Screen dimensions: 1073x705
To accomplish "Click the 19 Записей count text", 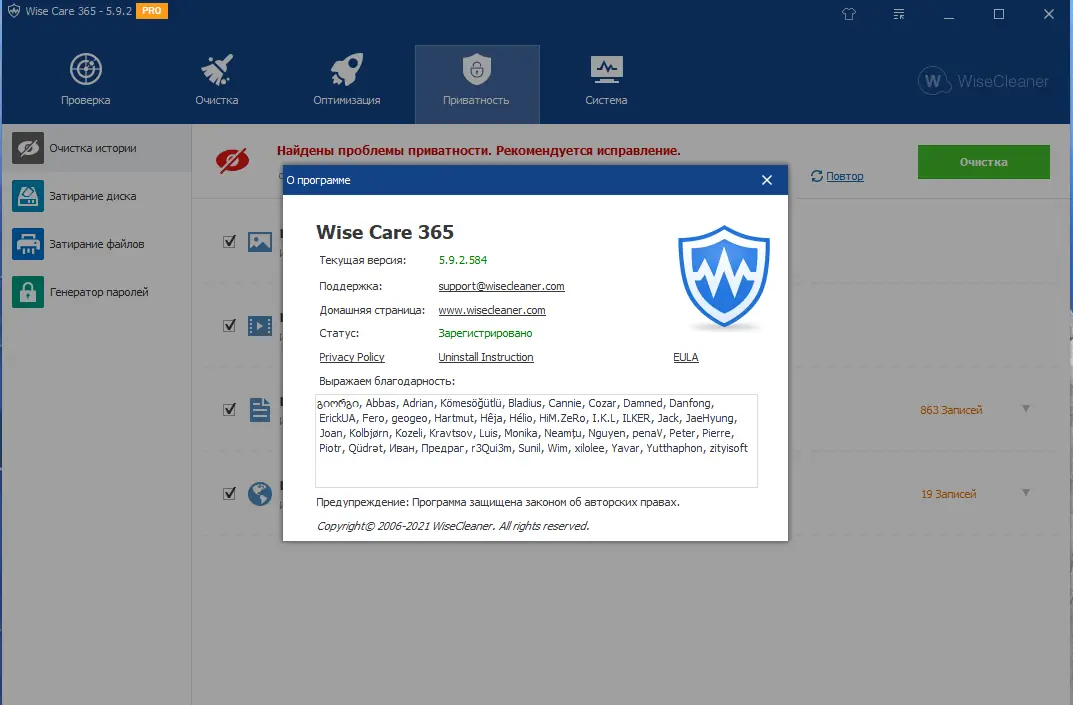I will click(x=948, y=494).
